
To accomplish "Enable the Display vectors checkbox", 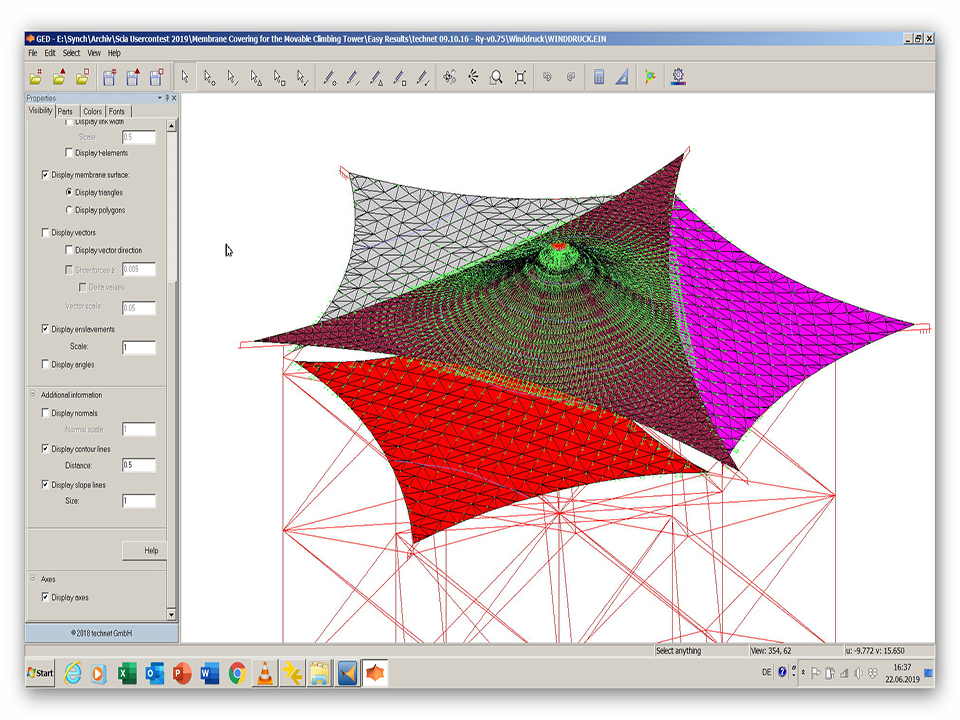I will (45, 233).
